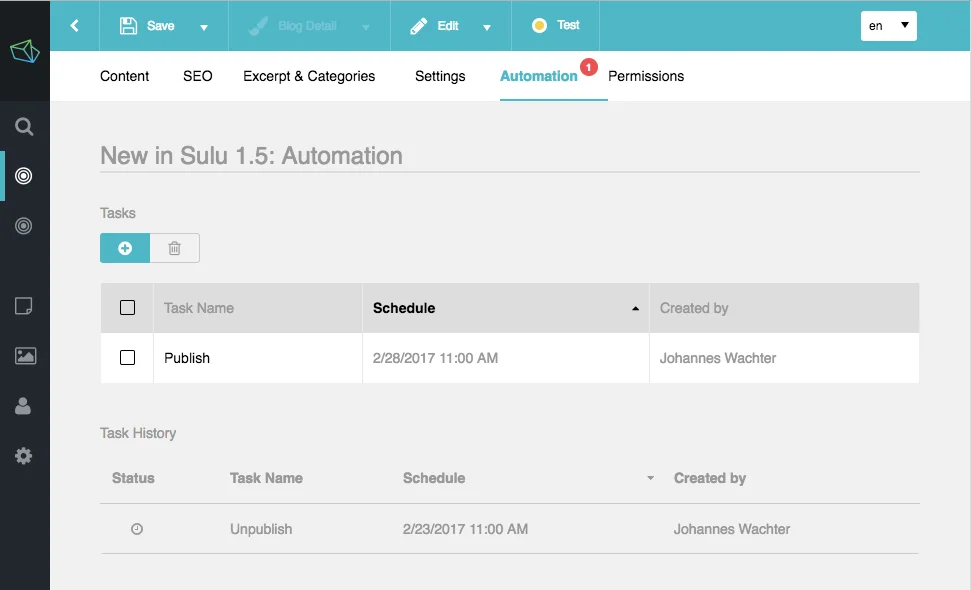Image resolution: width=971 pixels, height=590 pixels.
Task: Click the add task plus button
Action: coord(125,248)
